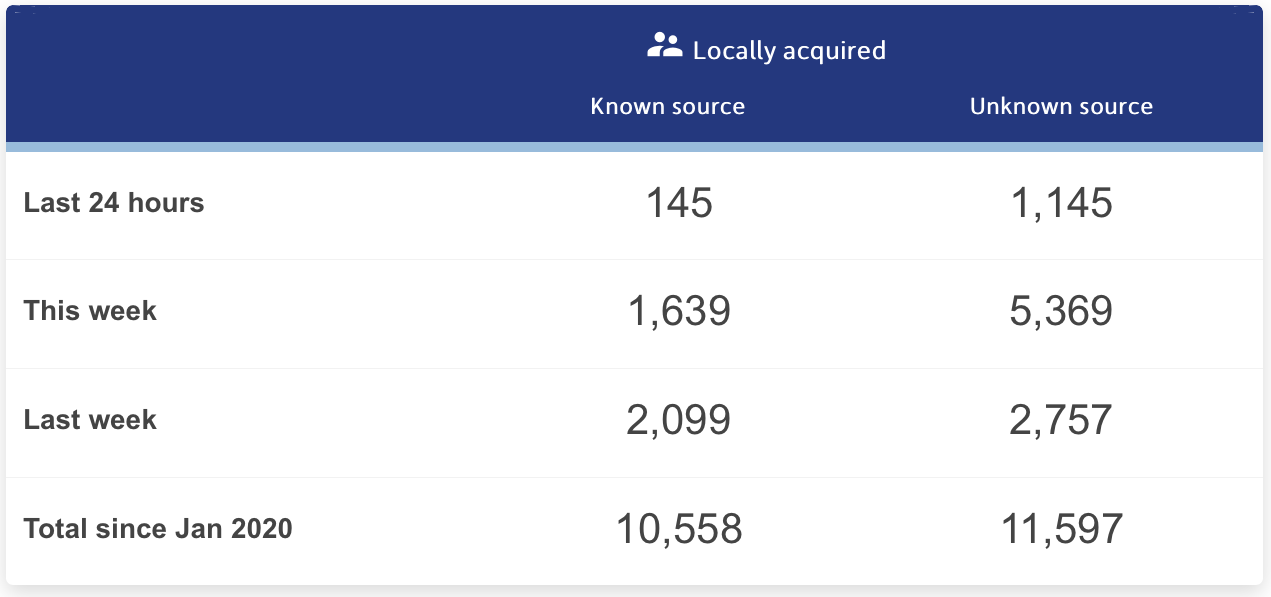Select the Locally acquired header text
The image size is (1271, 597).
click(789, 50)
